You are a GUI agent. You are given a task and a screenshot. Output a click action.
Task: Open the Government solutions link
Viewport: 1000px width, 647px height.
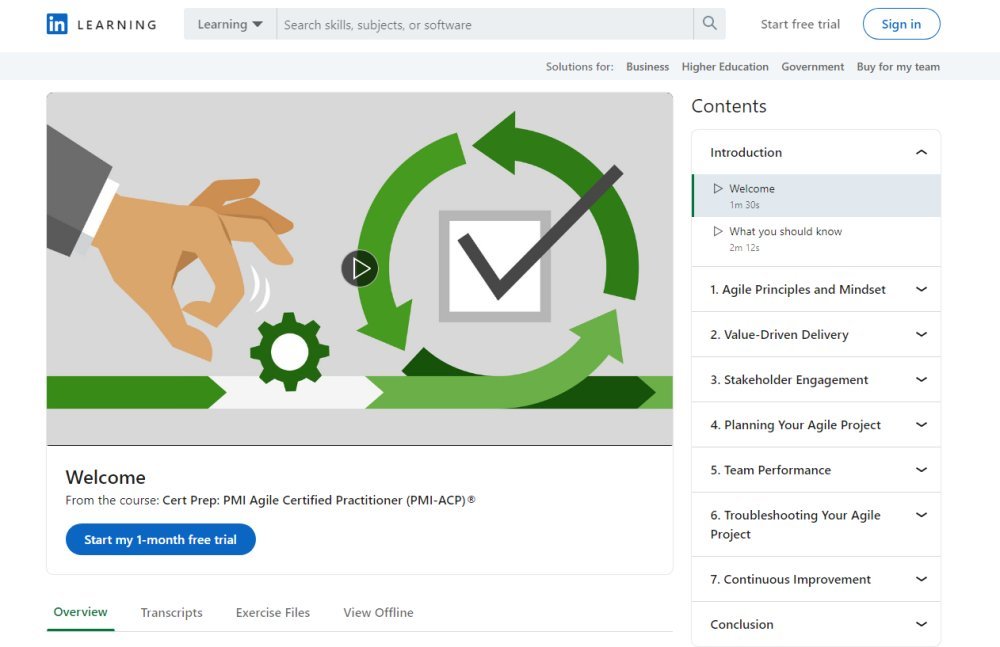pyautogui.click(x=812, y=66)
